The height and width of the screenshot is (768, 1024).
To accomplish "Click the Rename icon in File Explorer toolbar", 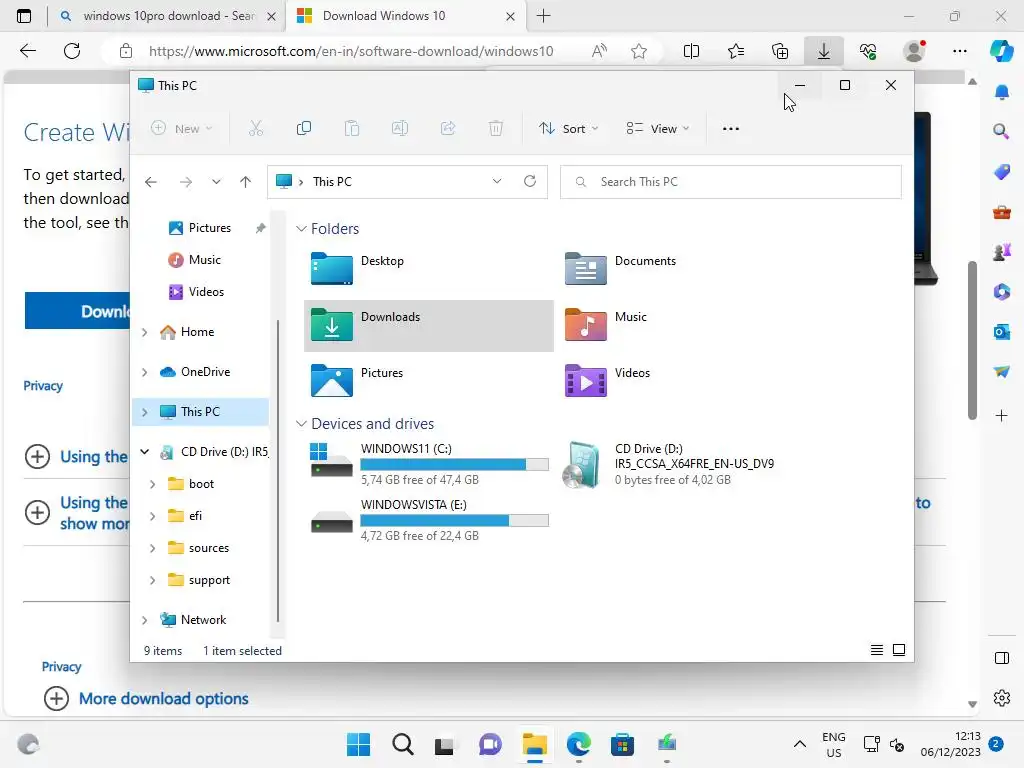I will [x=400, y=129].
